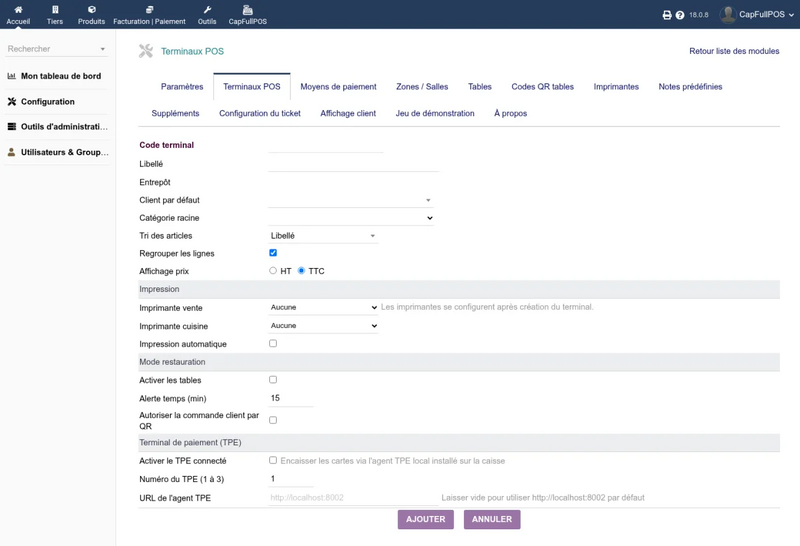Switch to the Zones / Salles tab
The image size is (800, 546).
[x=422, y=87]
